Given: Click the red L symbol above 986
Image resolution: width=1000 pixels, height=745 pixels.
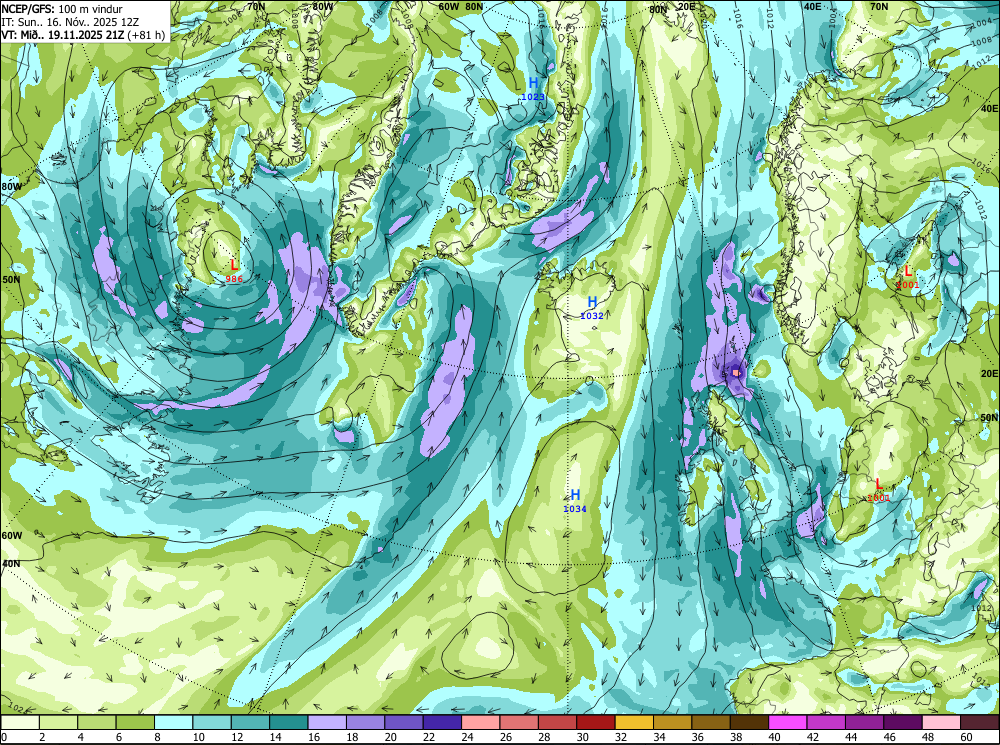Looking at the screenshot, I should pyautogui.click(x=234, y=265).
